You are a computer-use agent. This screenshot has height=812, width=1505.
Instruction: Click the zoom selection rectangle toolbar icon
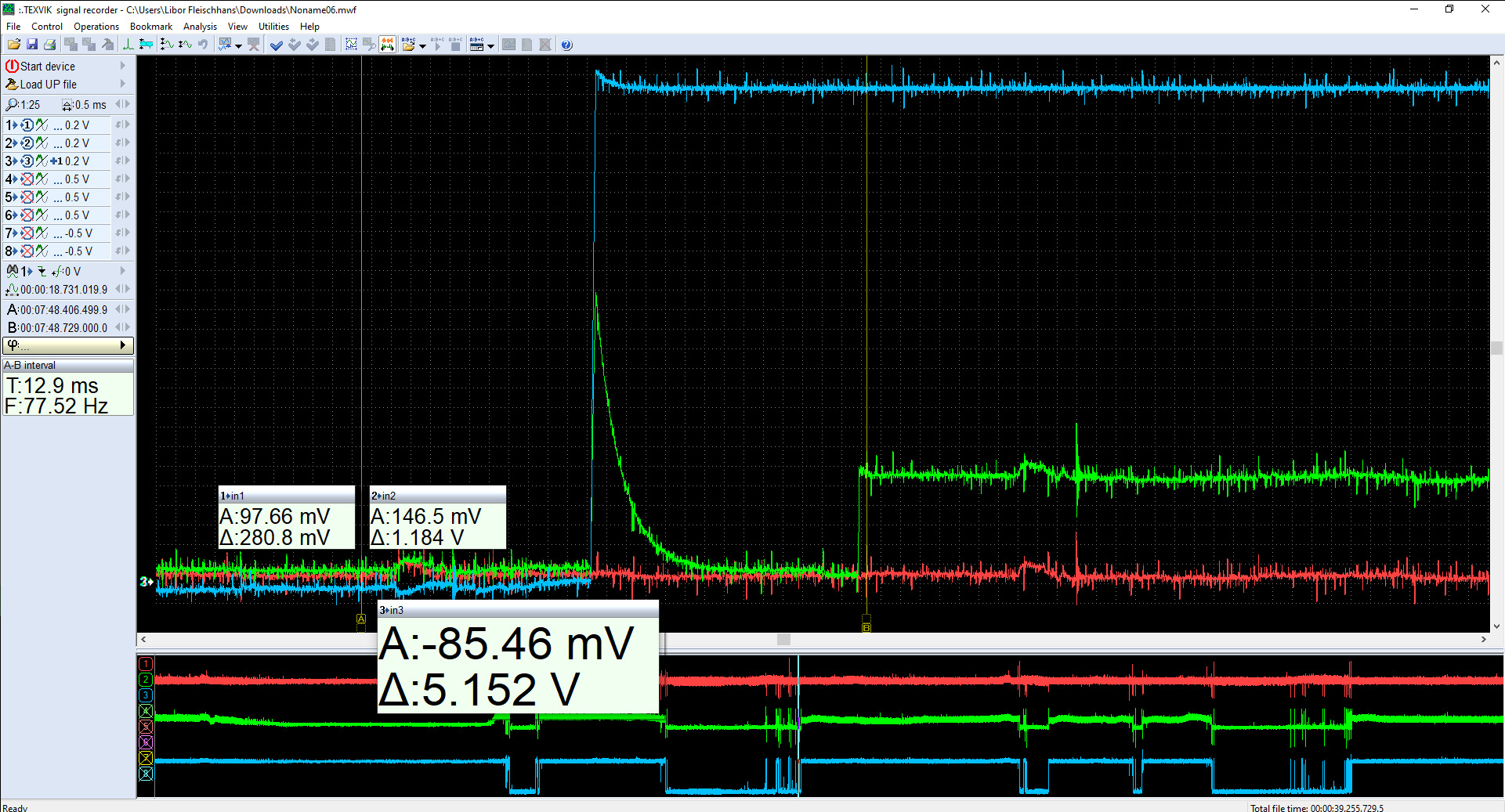[351, 45]
